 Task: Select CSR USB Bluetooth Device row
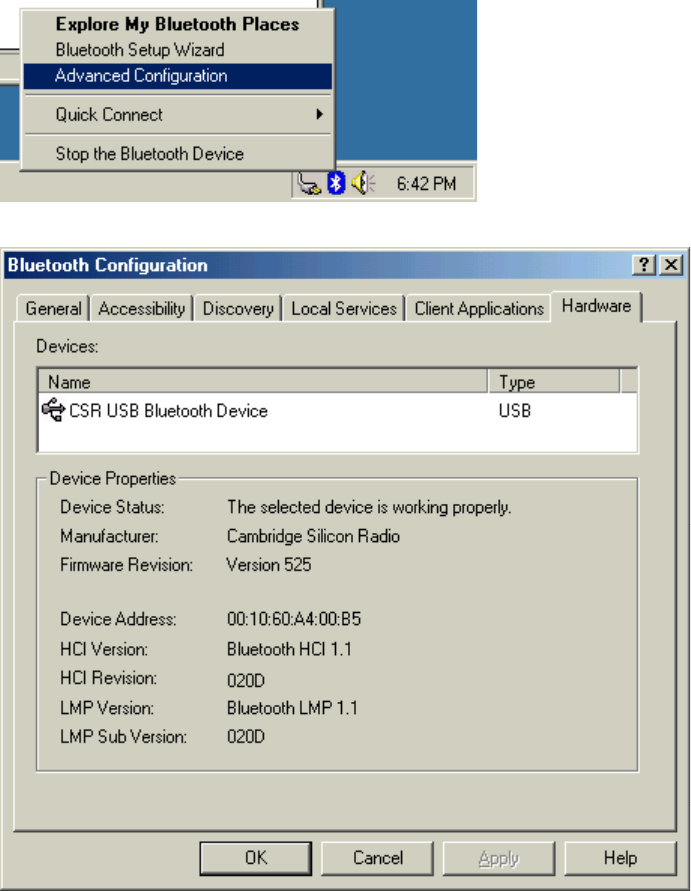tap(338, 410)
